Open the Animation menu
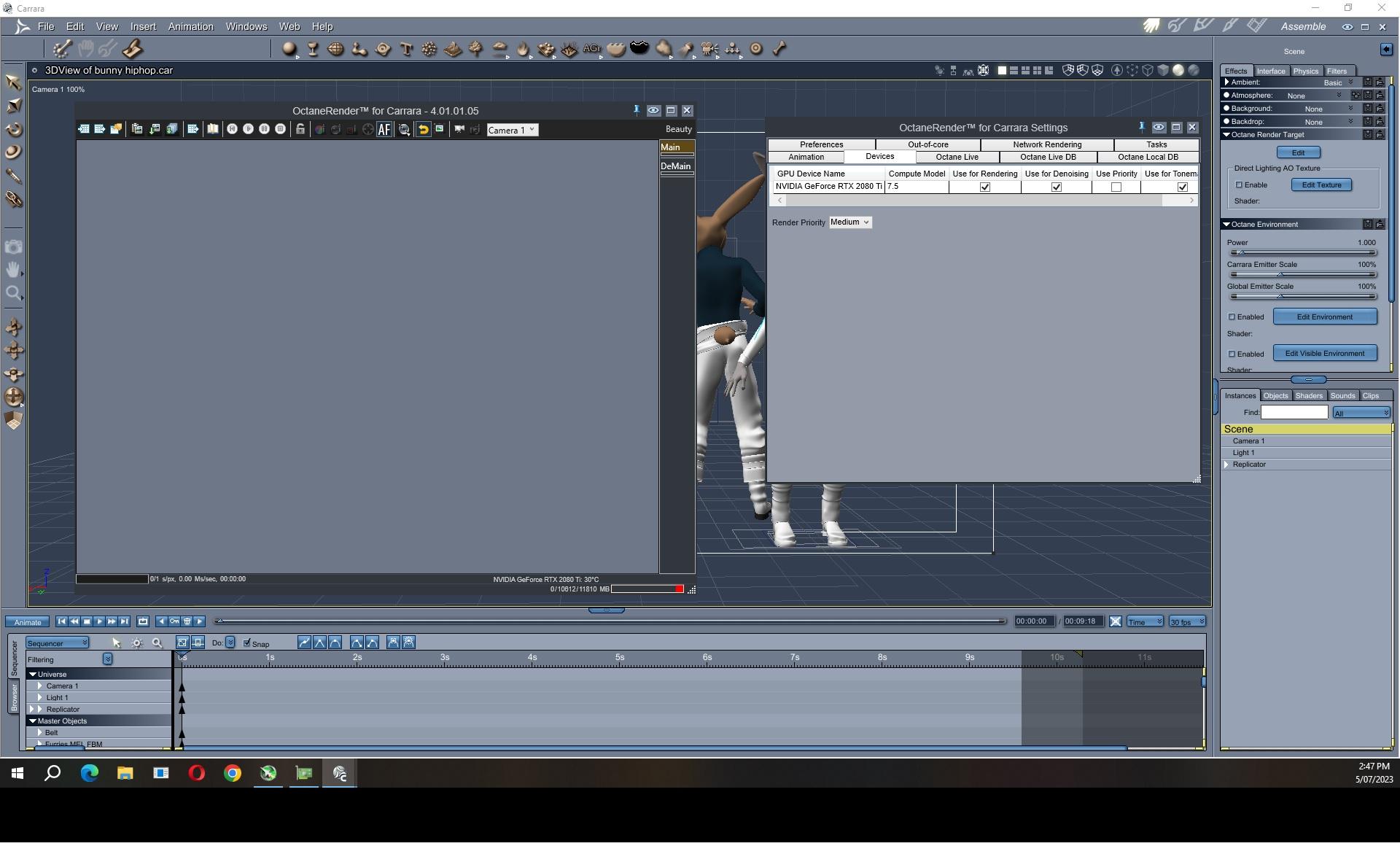The image size is (1400, 846). (x=190, y=26)
